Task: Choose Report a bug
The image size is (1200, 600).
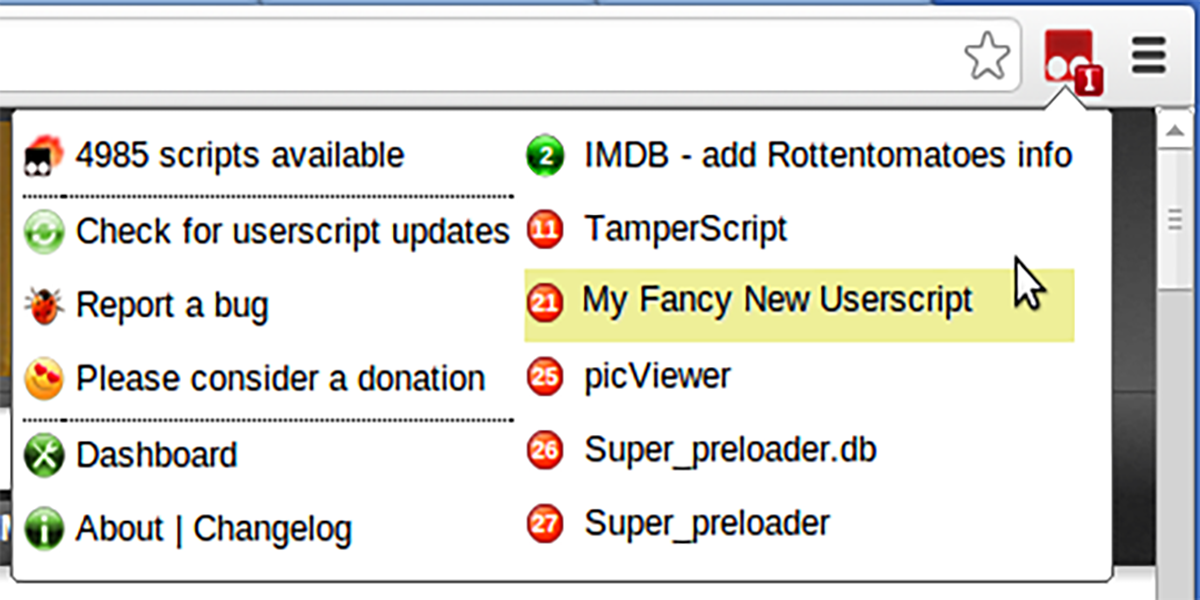Action: click(172, 306)
